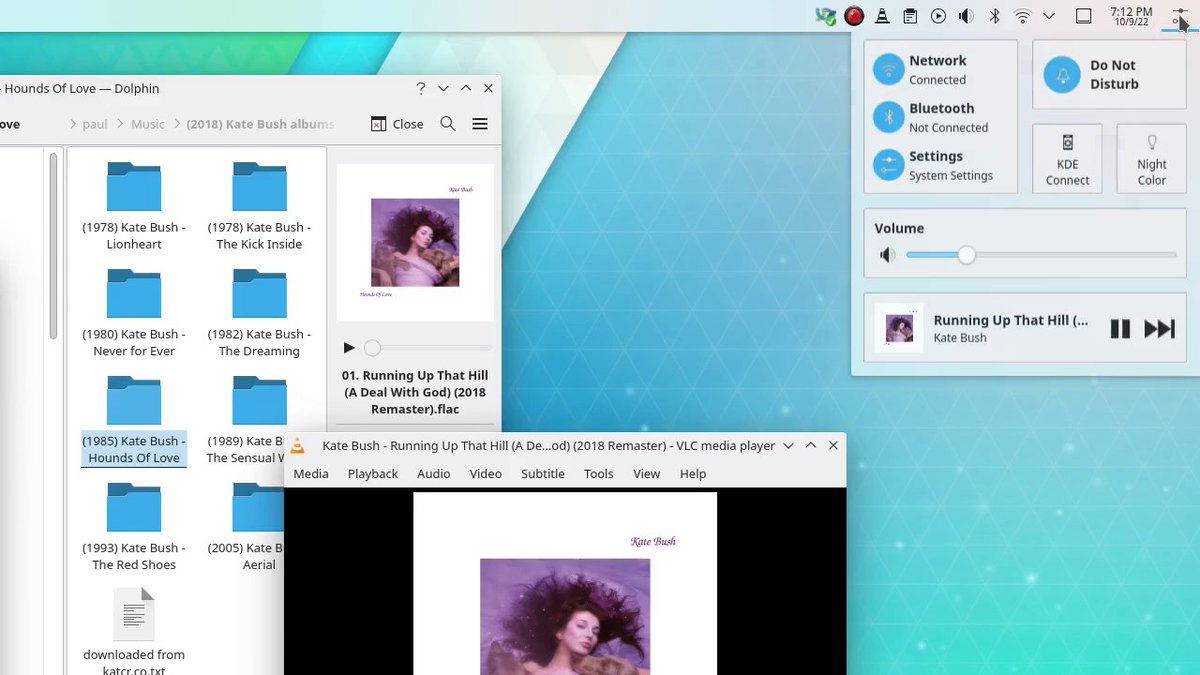
Task: Click the VLC cone icon in title bar
Action: pos(297,445)
